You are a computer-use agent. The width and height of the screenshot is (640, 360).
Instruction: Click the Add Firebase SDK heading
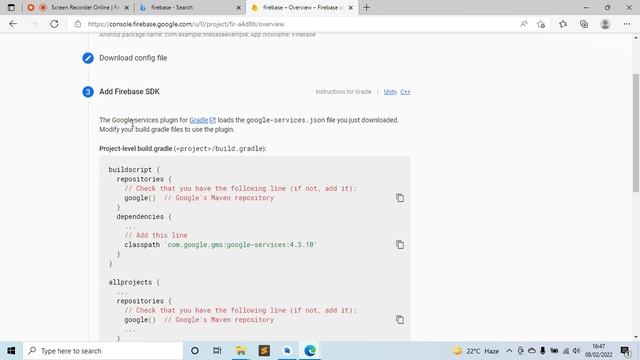click(x=129, y=92)
